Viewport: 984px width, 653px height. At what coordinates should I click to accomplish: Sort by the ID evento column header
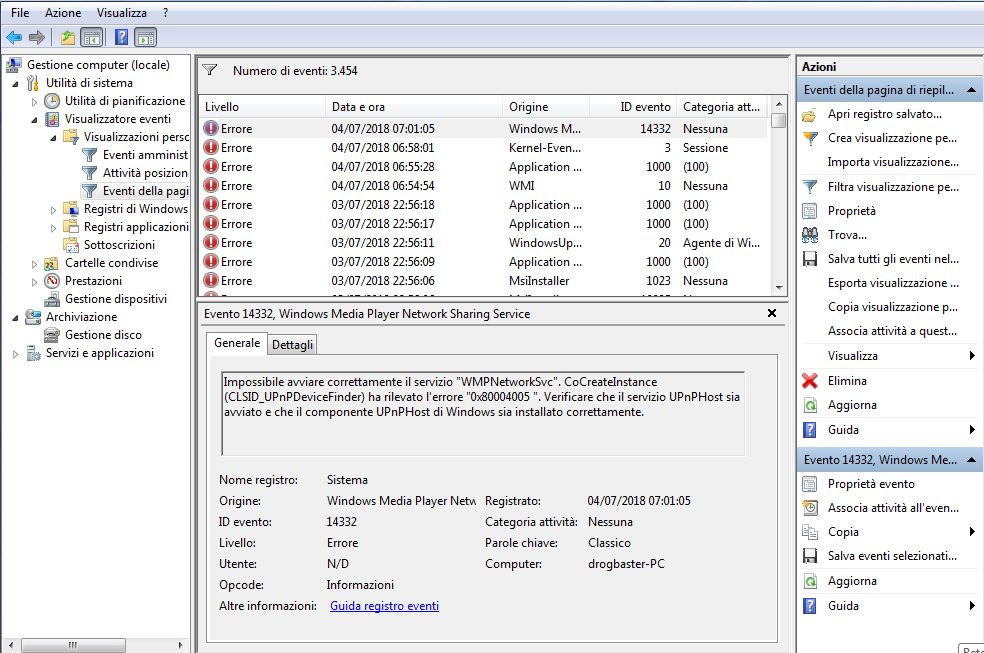pyautogui.click(x=645, y=107)
